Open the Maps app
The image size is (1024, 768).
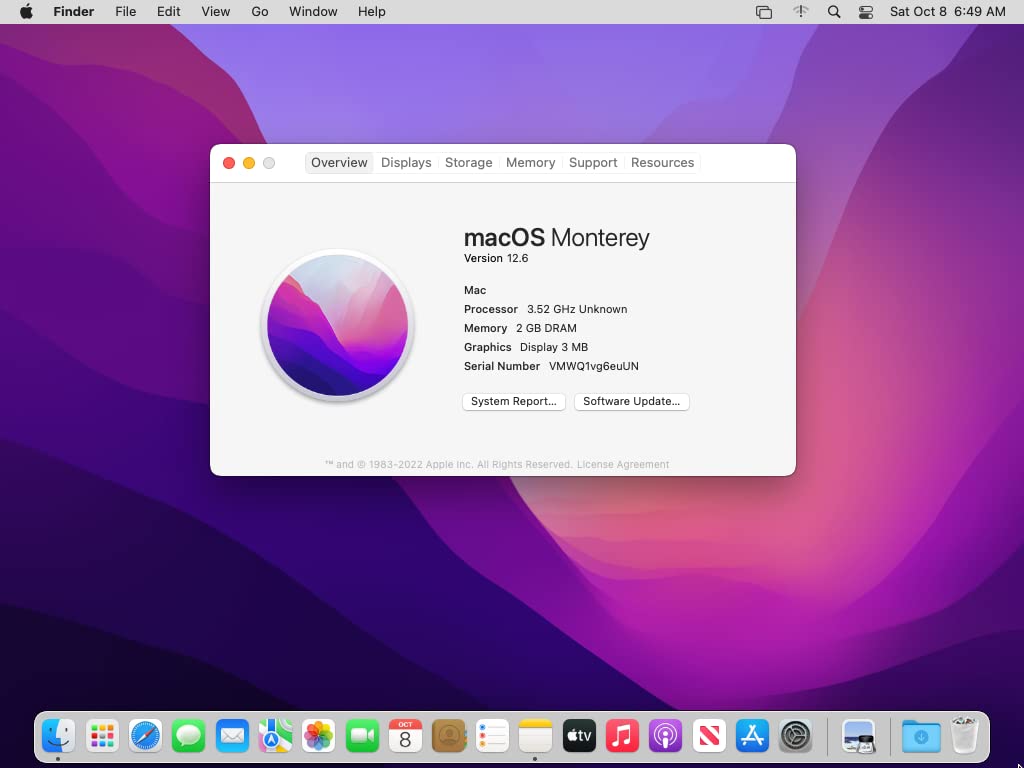275,736
